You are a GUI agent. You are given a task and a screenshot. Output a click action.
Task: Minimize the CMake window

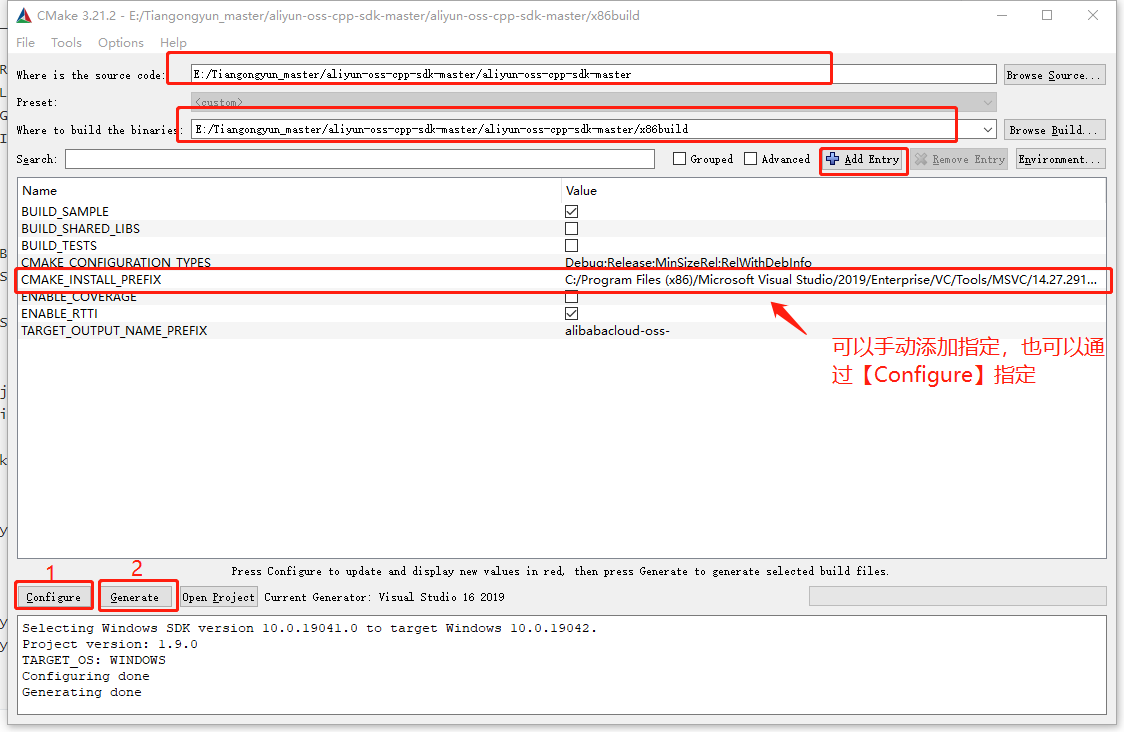tap(1002, 15)
